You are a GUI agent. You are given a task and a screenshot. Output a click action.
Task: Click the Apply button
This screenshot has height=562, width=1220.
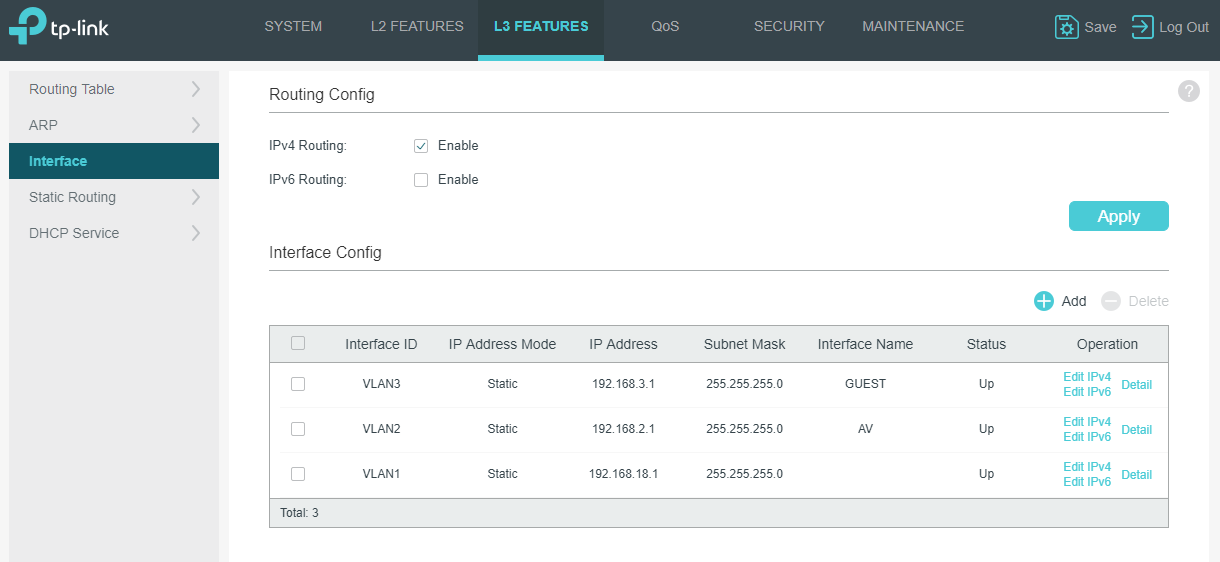pyautogui.click(x=1119, y=216)
